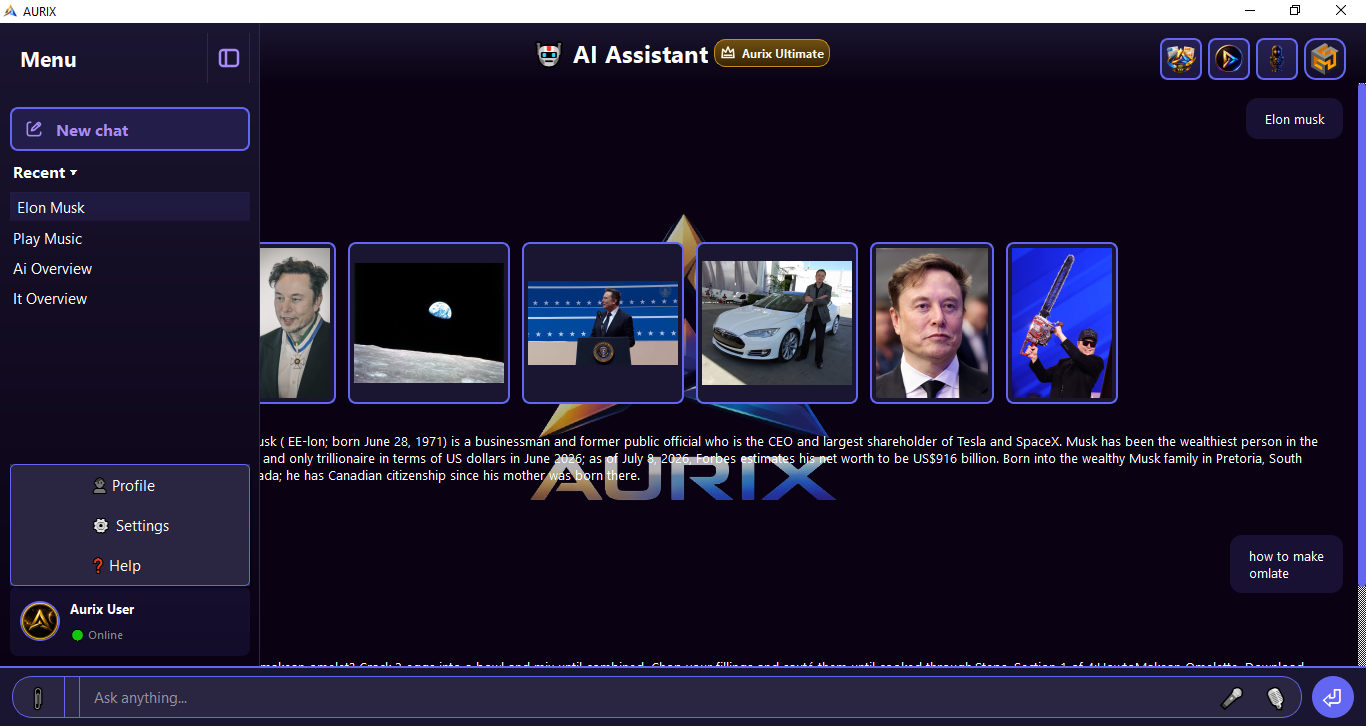Start a New chat

(x=130, y=129)
